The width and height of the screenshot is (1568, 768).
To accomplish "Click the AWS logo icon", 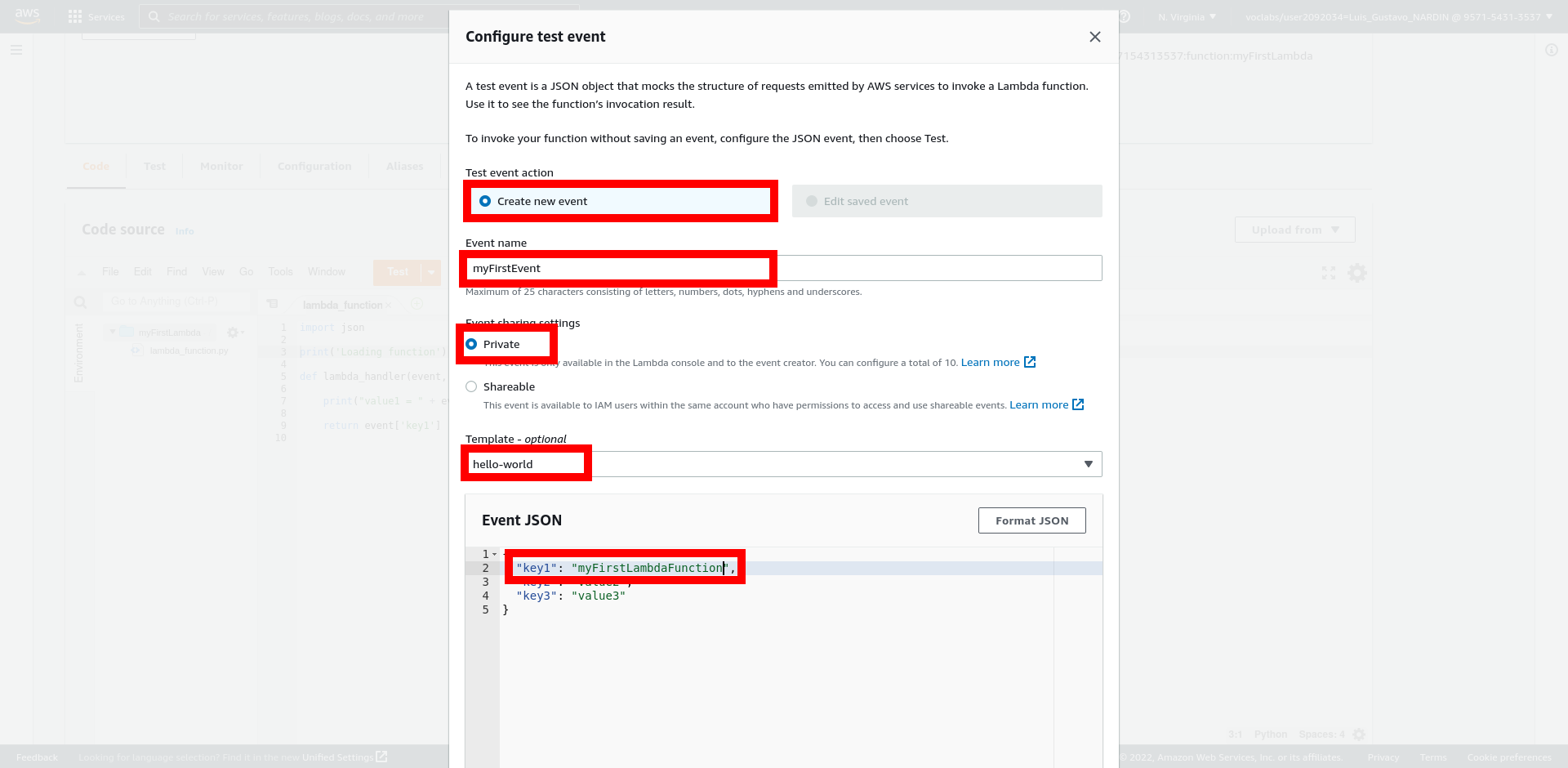I will [27, 16].
